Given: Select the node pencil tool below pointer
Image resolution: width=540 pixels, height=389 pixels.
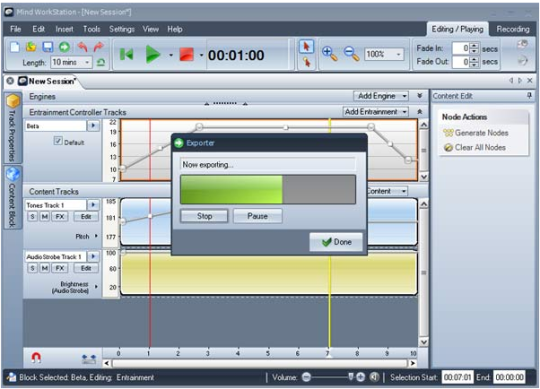Looking at the screenshot, I should (x=306, y=62).
